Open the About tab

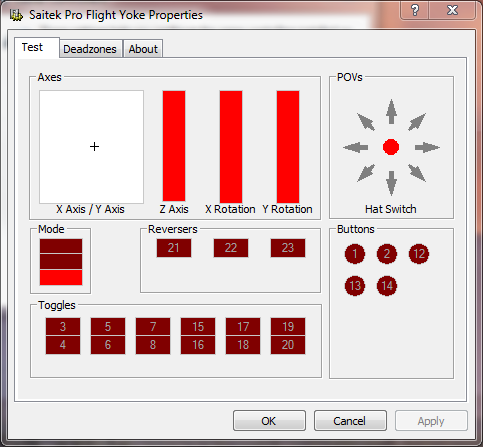pos(143,49)
